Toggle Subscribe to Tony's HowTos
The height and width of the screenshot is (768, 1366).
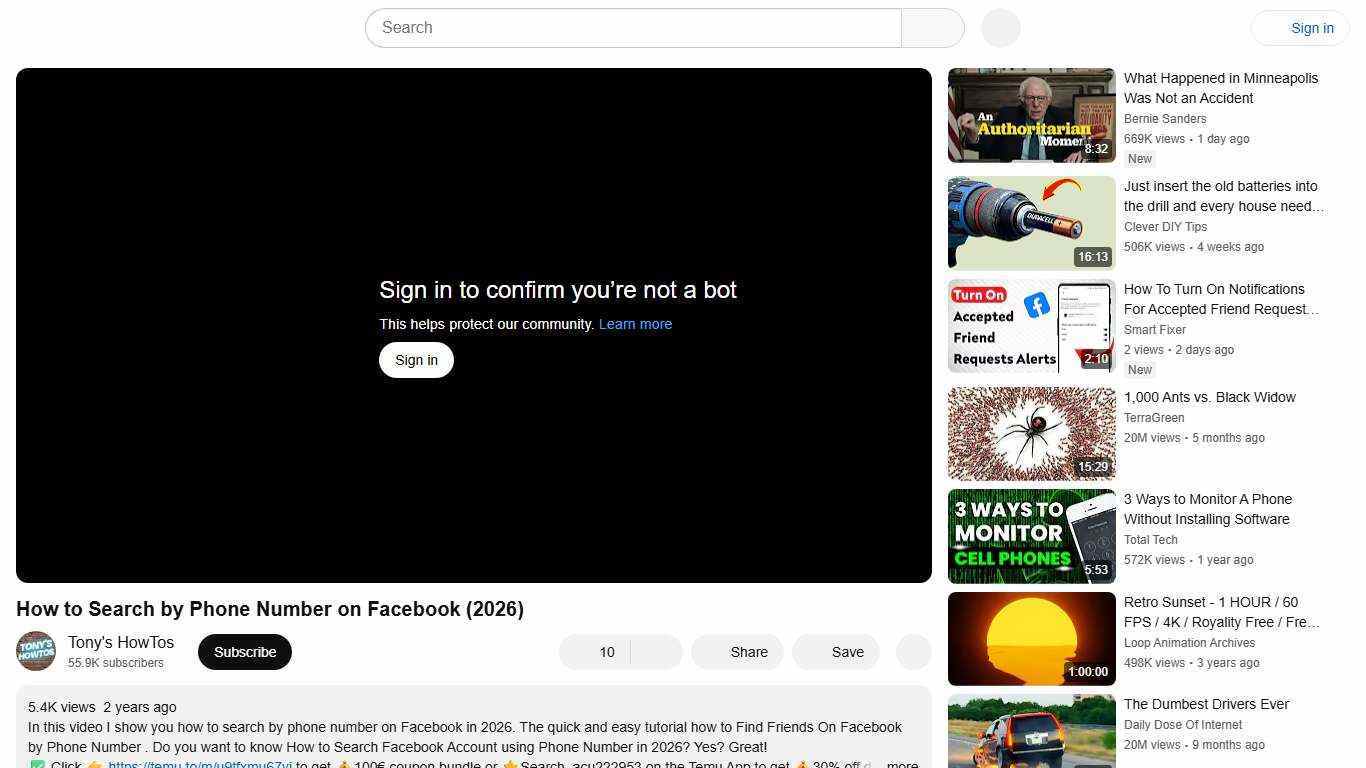click(x=244, y=652)
